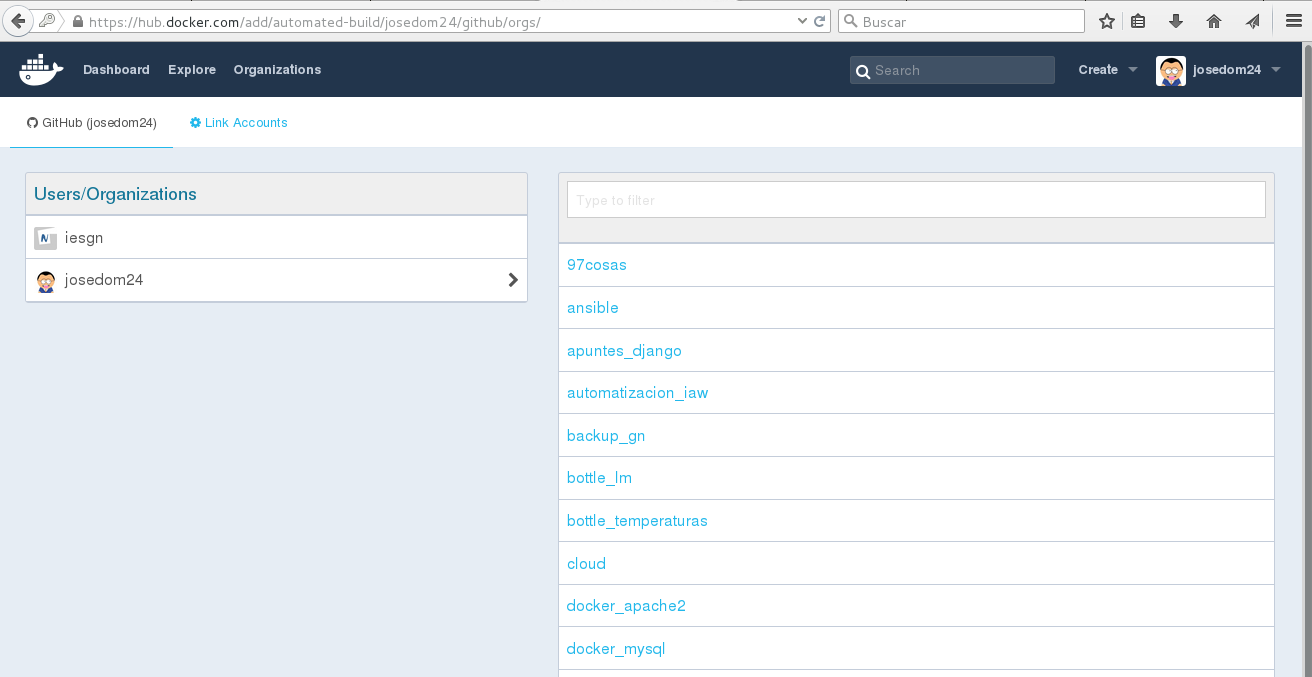Bookmark this page with the star icon
This screenshot has height=677, width=1312.
(x=1106, y=21)
